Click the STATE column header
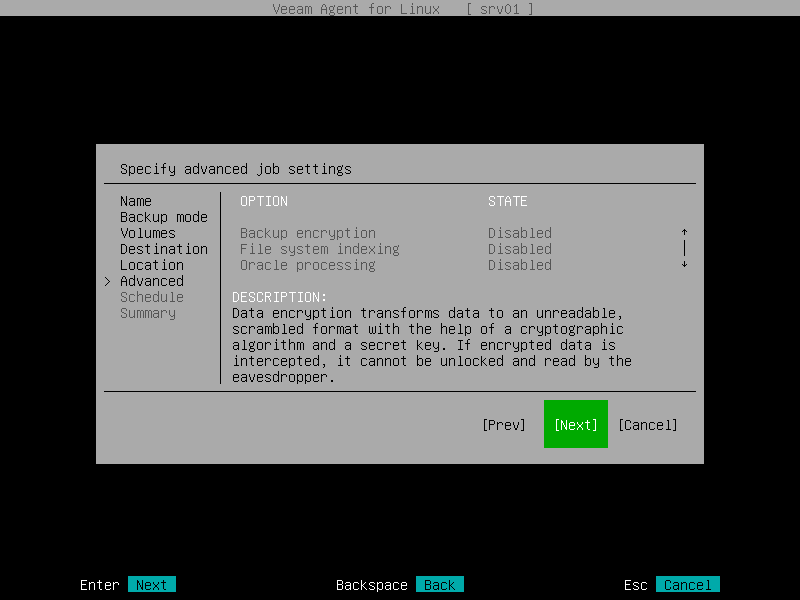 tap(508, 201)
